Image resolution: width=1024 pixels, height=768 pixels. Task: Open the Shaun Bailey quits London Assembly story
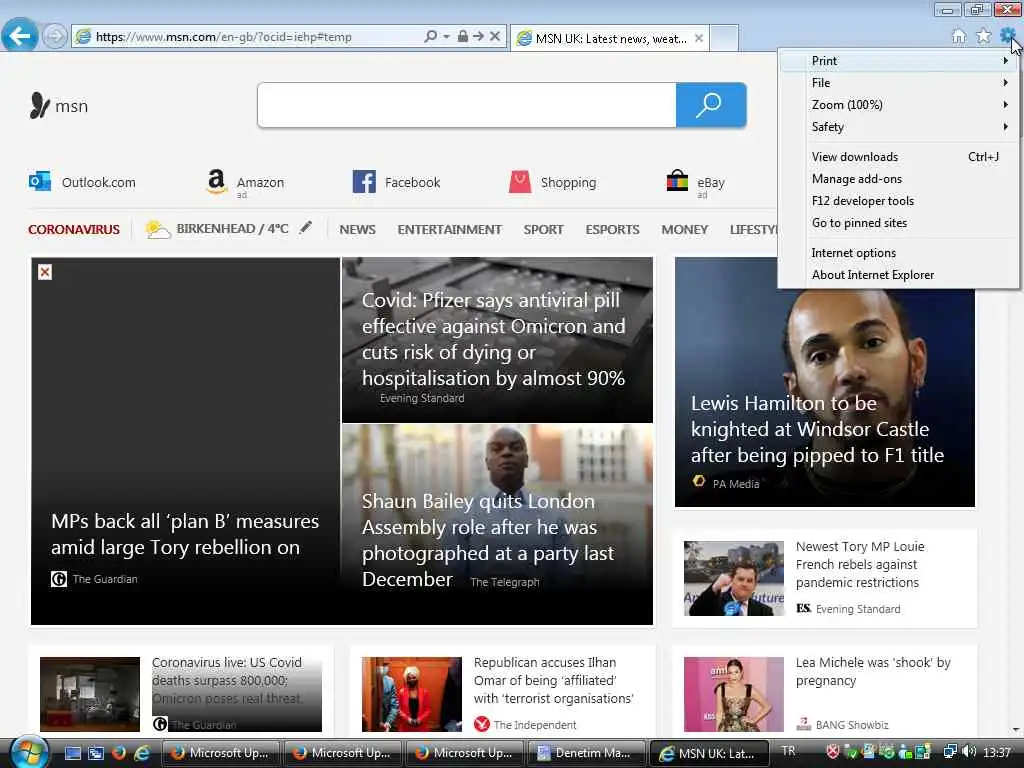click(x=488, y=540)
